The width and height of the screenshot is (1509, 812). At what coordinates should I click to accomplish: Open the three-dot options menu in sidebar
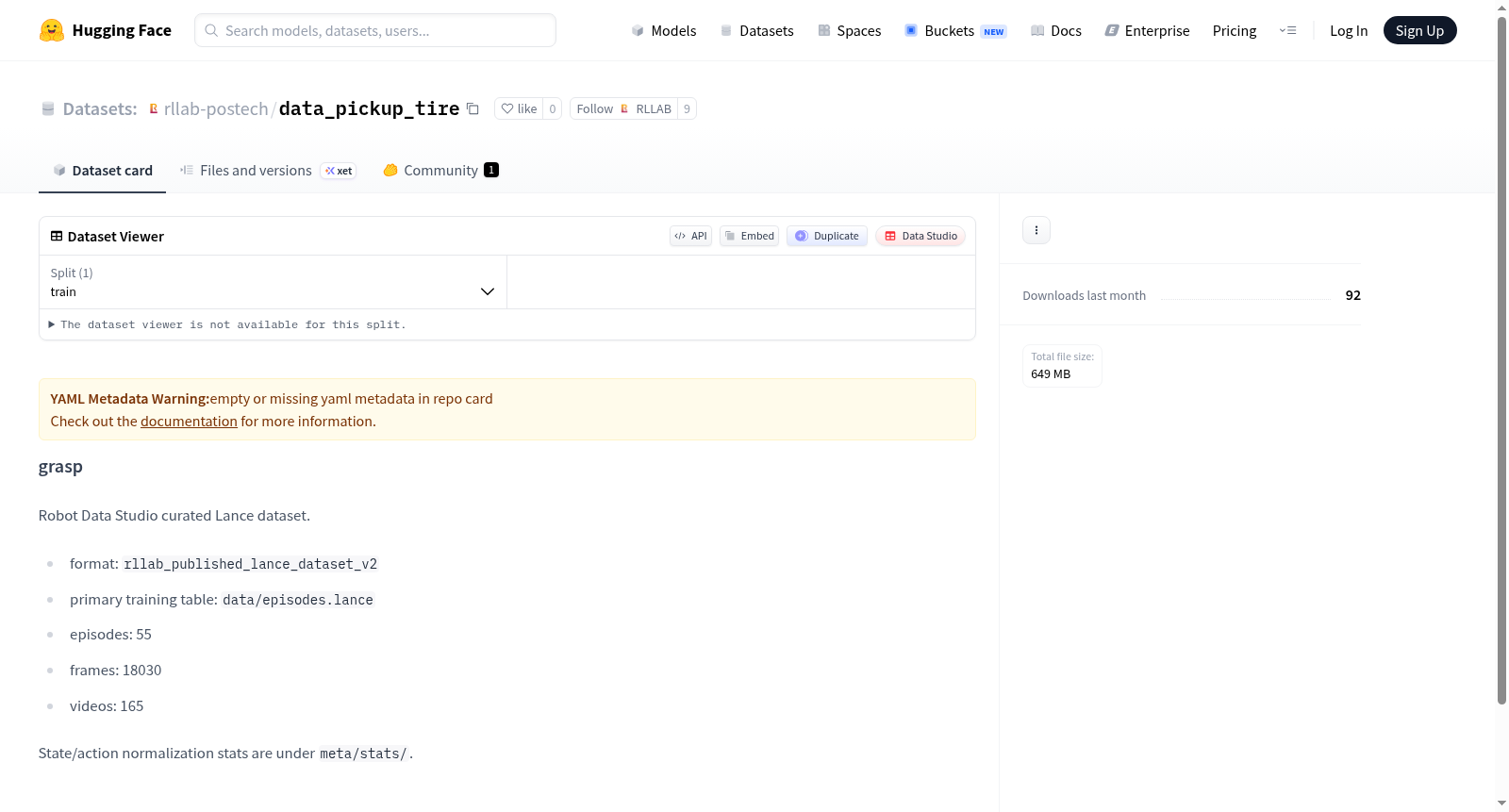point(1036,230)
